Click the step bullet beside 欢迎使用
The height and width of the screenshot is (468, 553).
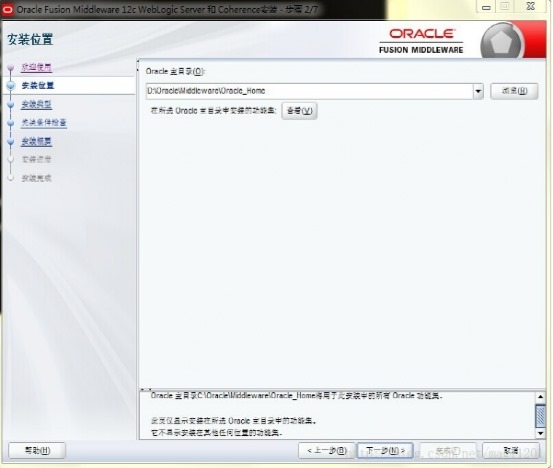coord(11,67)
